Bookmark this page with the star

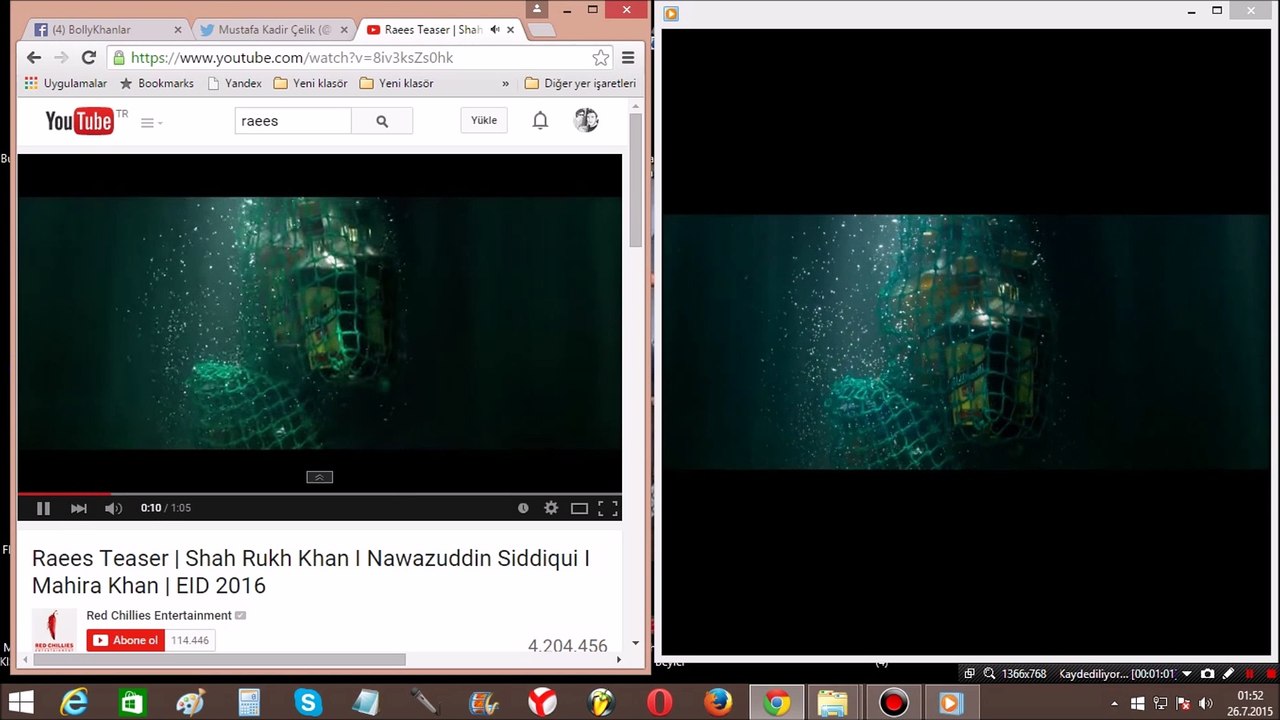tap(600, 58)
